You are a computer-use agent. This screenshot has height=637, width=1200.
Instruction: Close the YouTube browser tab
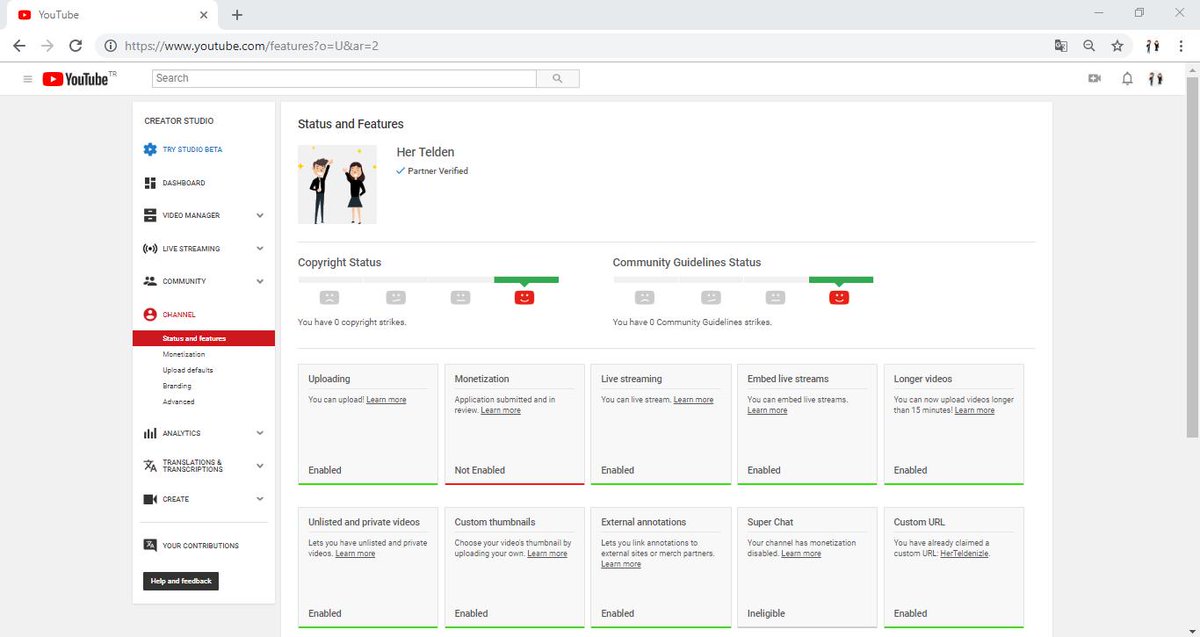pyautogui.click(x=203, y=15)
